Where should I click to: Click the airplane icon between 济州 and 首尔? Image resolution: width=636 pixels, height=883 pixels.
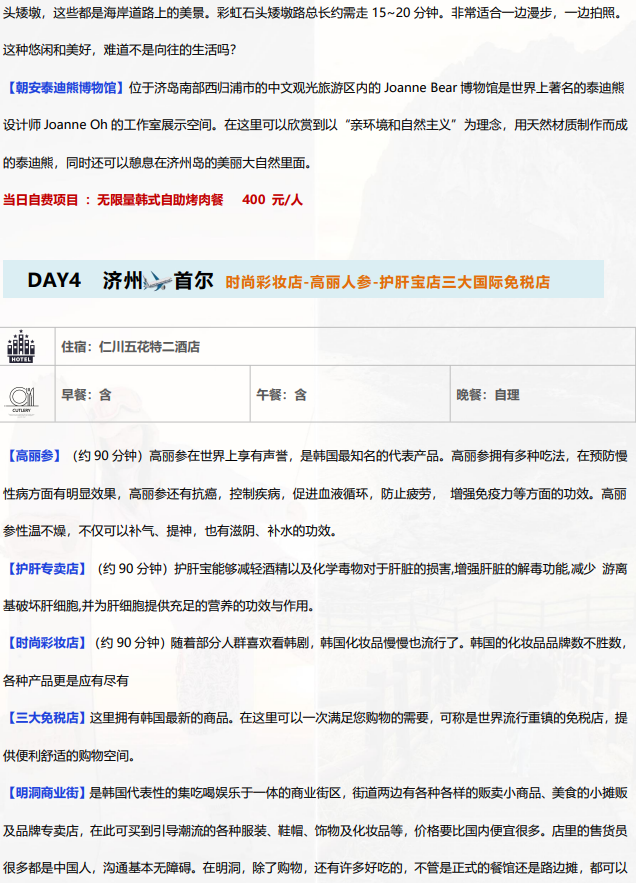point(158,281)
